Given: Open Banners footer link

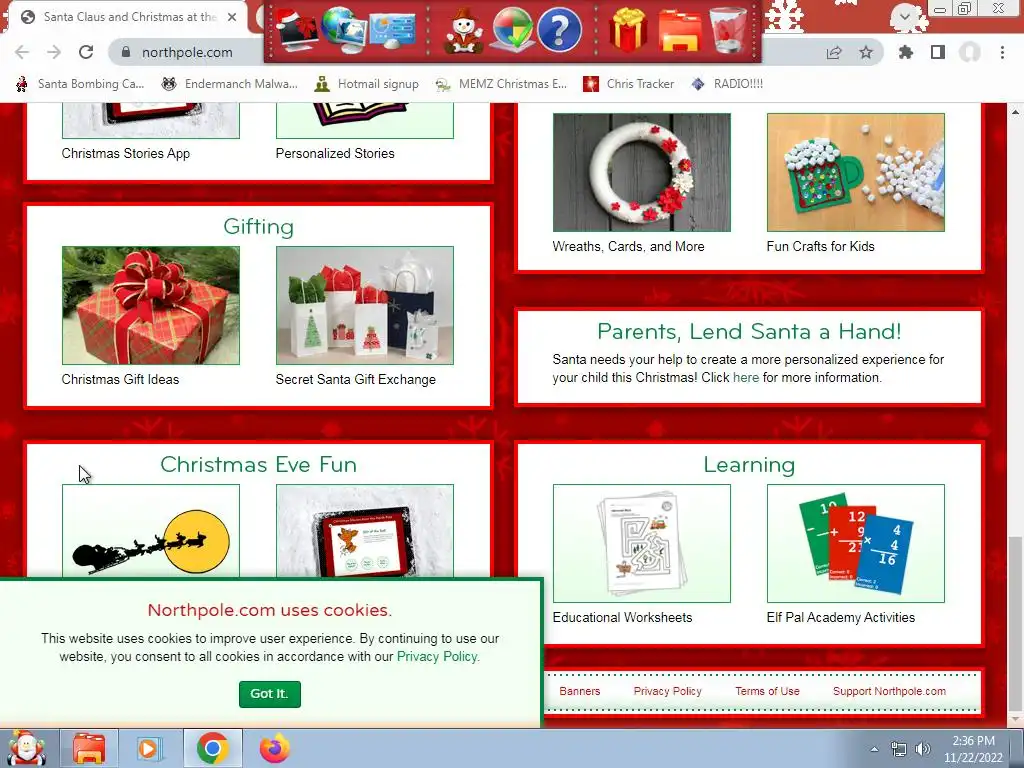Looking at the screenshot, I should 580,691.
